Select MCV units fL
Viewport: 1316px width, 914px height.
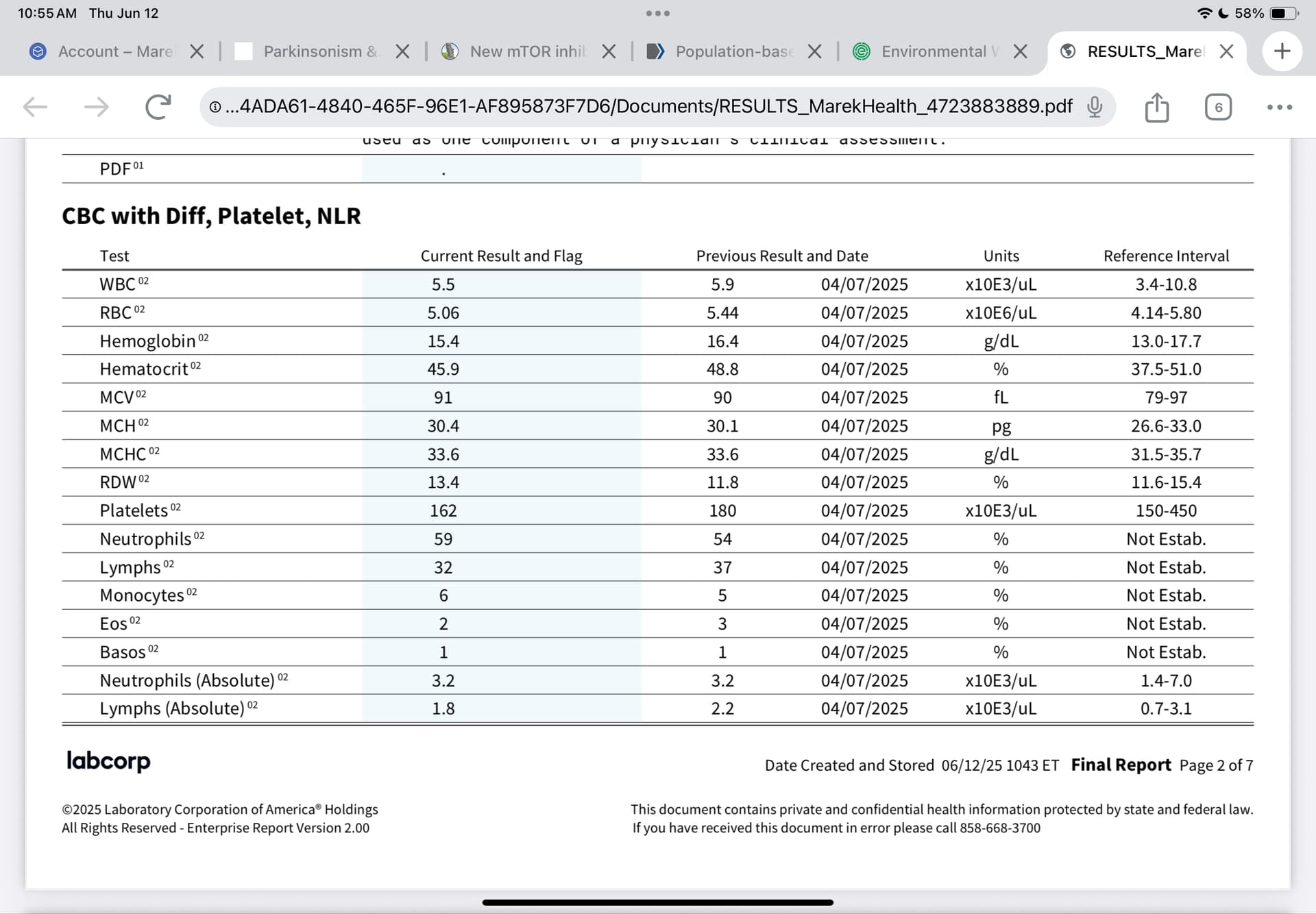[x=1001, y=397]
